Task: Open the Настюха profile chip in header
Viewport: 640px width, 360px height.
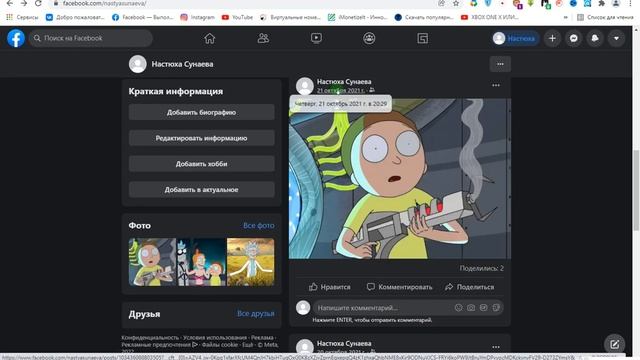Action: coord(515,38)
